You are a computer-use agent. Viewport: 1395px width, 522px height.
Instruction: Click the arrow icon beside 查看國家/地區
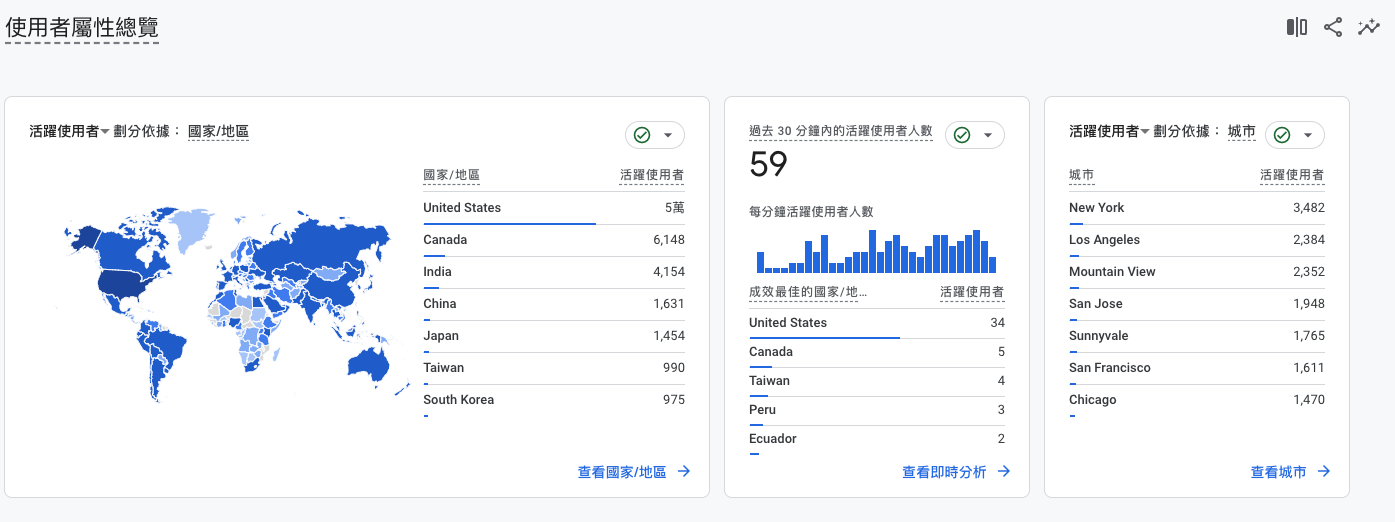684,471
